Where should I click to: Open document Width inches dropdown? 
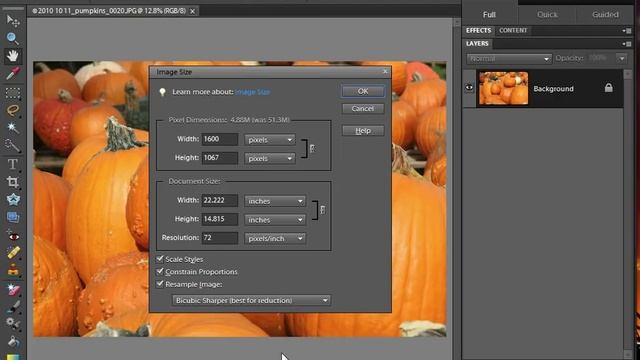point(275,201)
